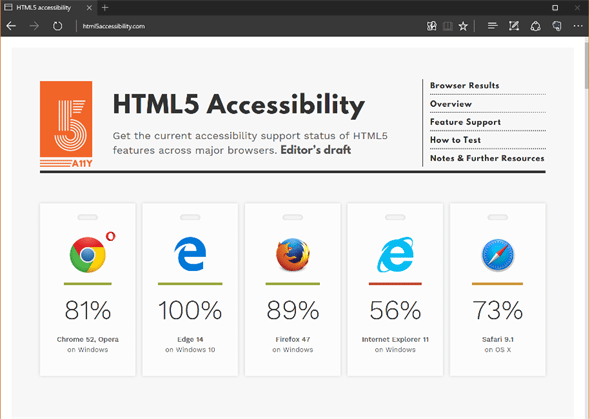Reload the page with the Refresh icon
This screenshot has height=419, width=590.
pos(57,26)
